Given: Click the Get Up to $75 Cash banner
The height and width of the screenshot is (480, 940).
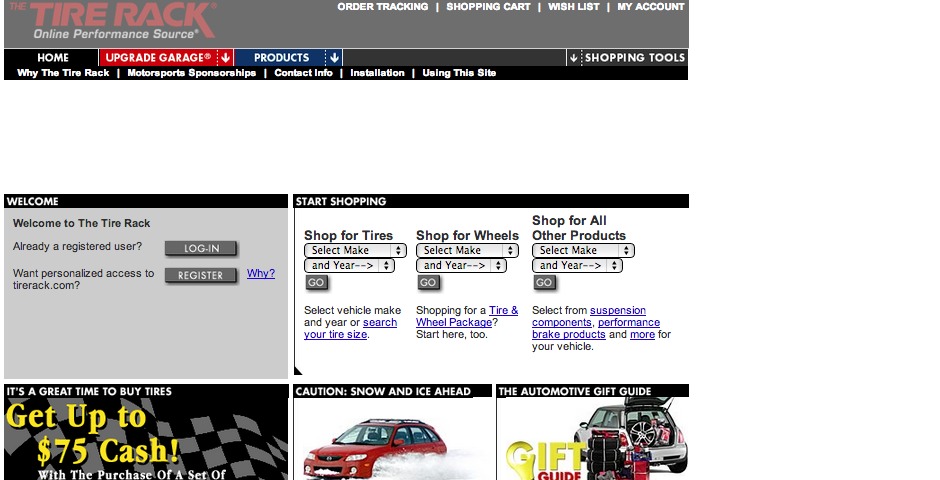Looking at the screenshot, I should [146, 439].
